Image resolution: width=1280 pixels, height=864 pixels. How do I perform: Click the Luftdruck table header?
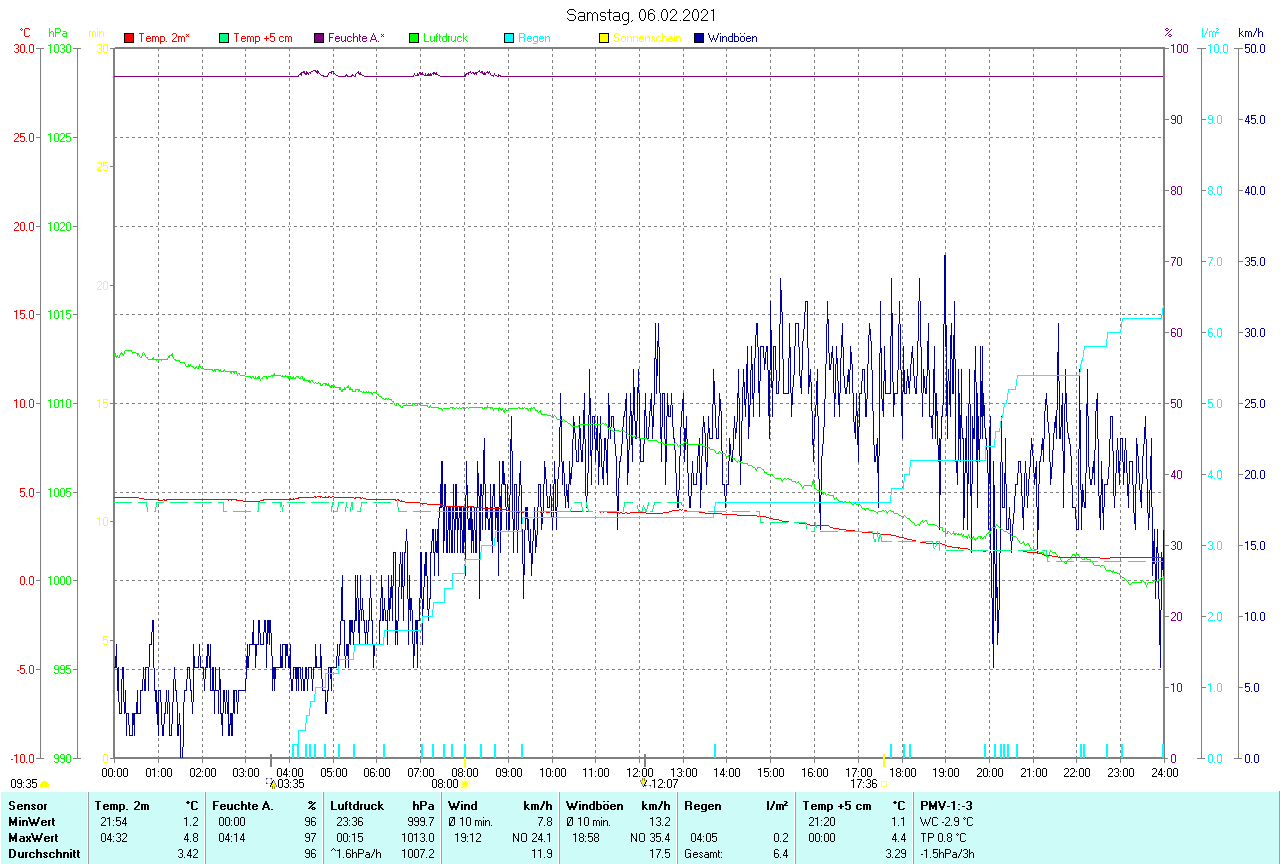358,805
